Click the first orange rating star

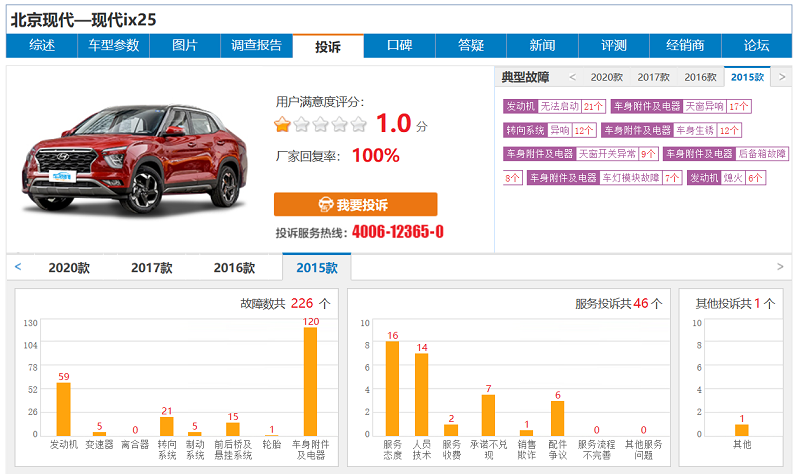pyautogui.click(x=282, y=124)
